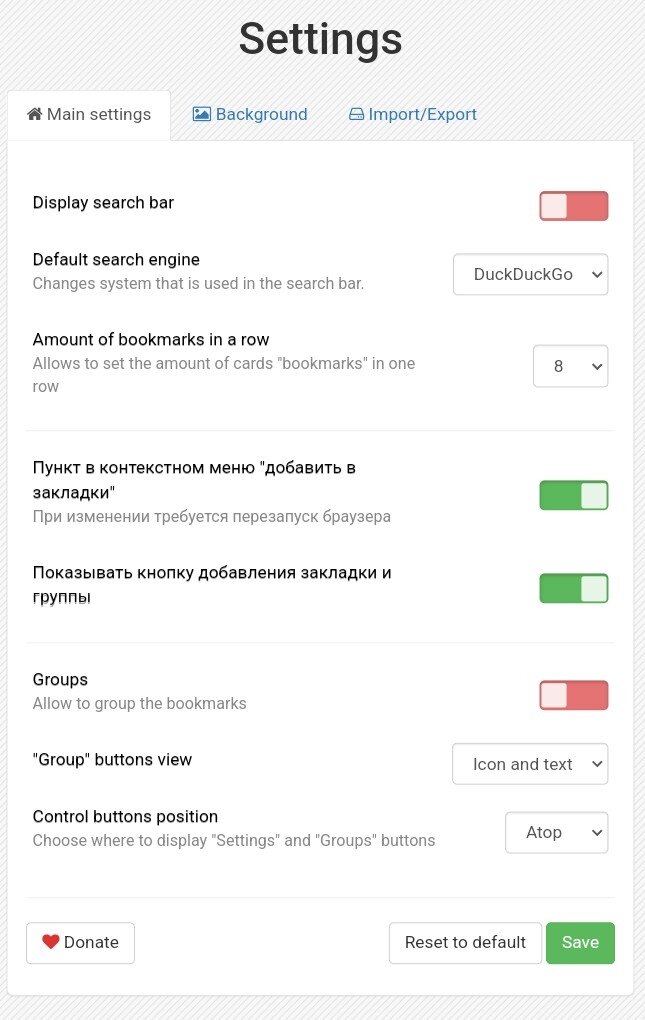645x1020 pixels.
Task: Click the drive icon beside Import/Export
Action: pos(356,114)
